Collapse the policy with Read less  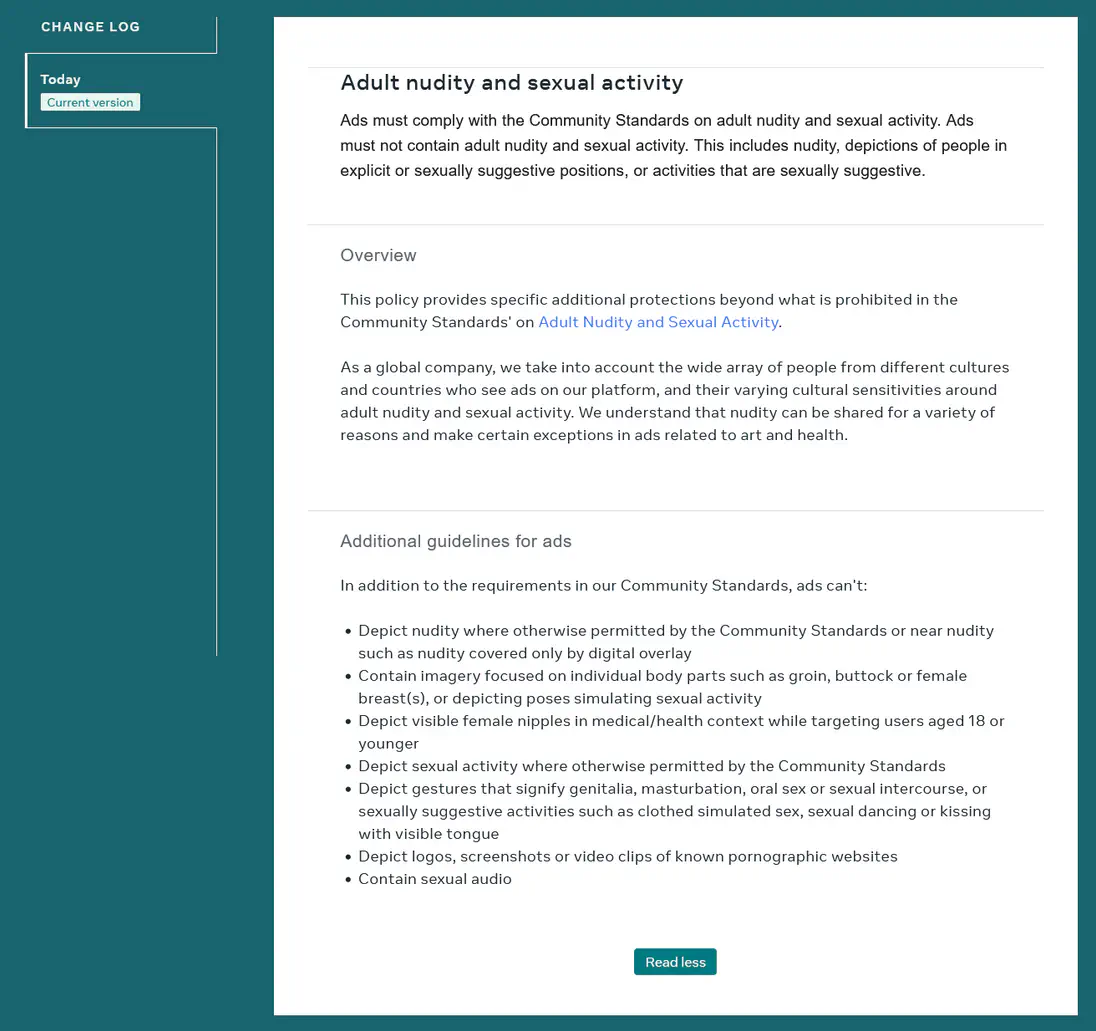[x=675, y=962]
